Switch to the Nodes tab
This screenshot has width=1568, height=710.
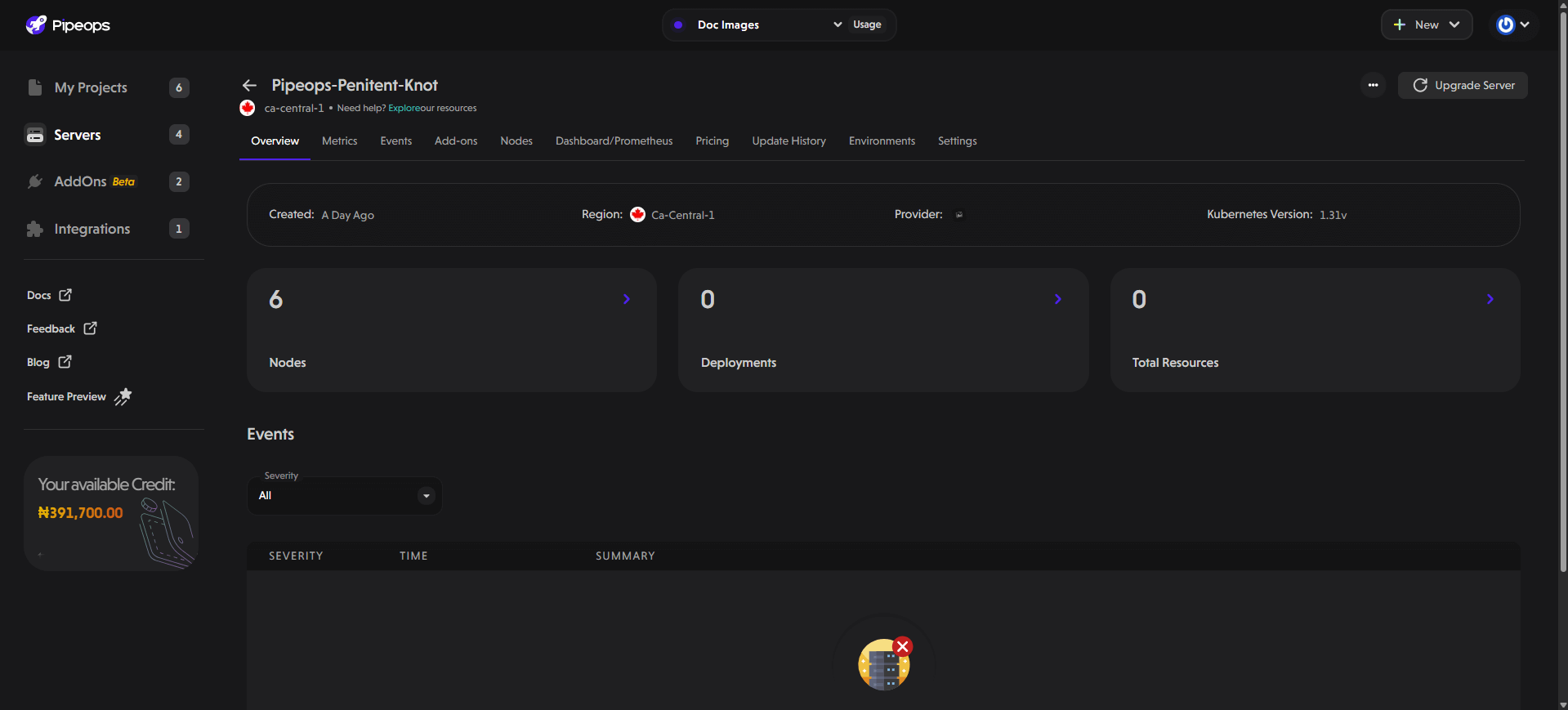(516, 141)
